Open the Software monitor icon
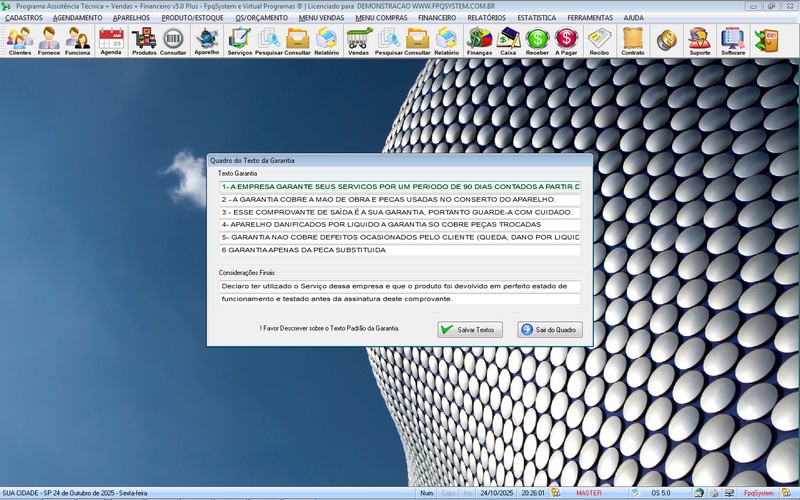Screen dimensions: 800x500 tap(733, 41)
